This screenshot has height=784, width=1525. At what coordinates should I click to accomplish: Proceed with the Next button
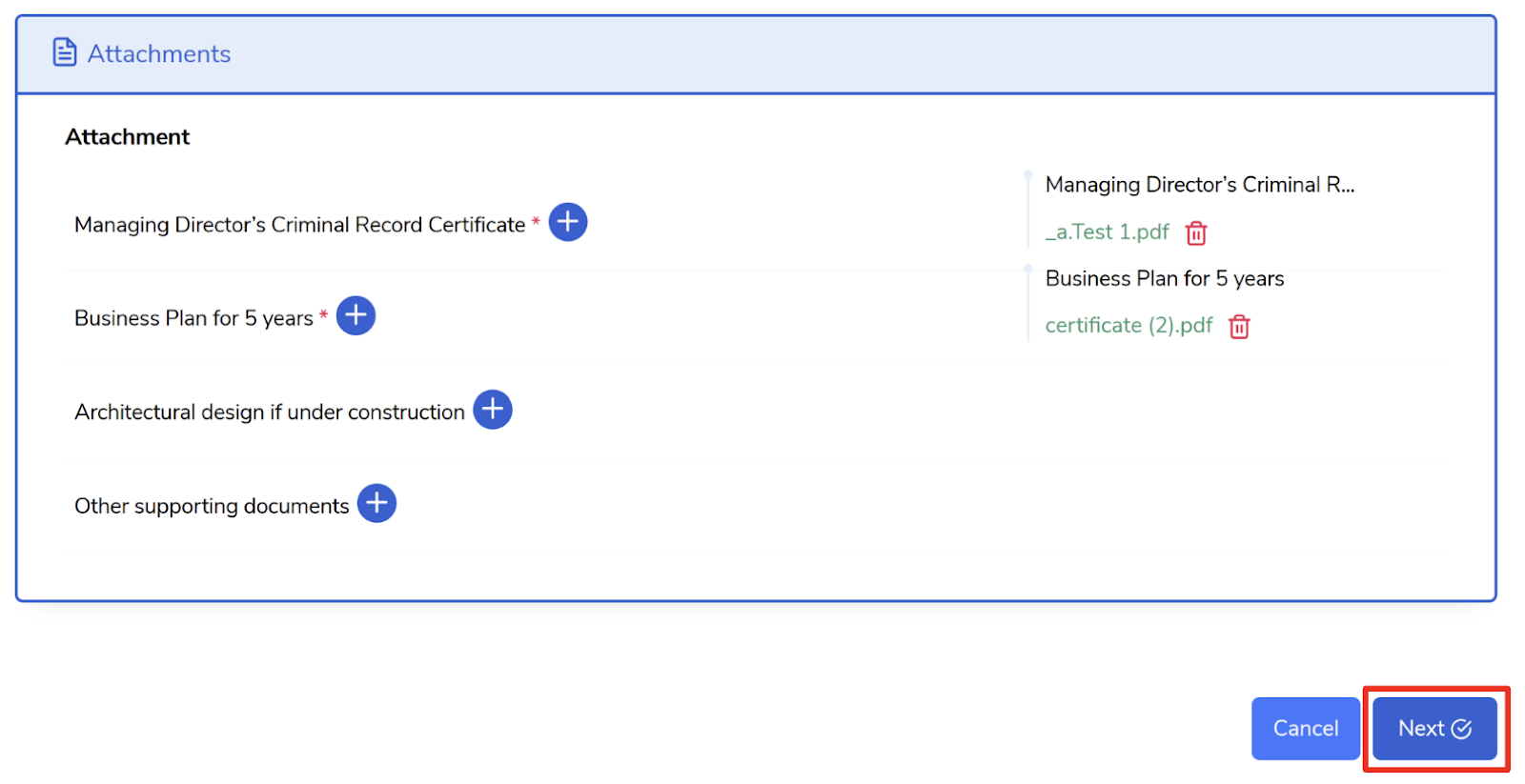(1434, 729)
